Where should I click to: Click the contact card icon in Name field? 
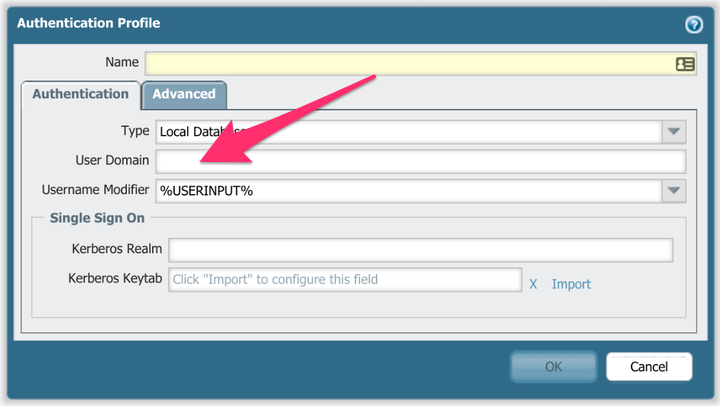click(x=685, y=63)
